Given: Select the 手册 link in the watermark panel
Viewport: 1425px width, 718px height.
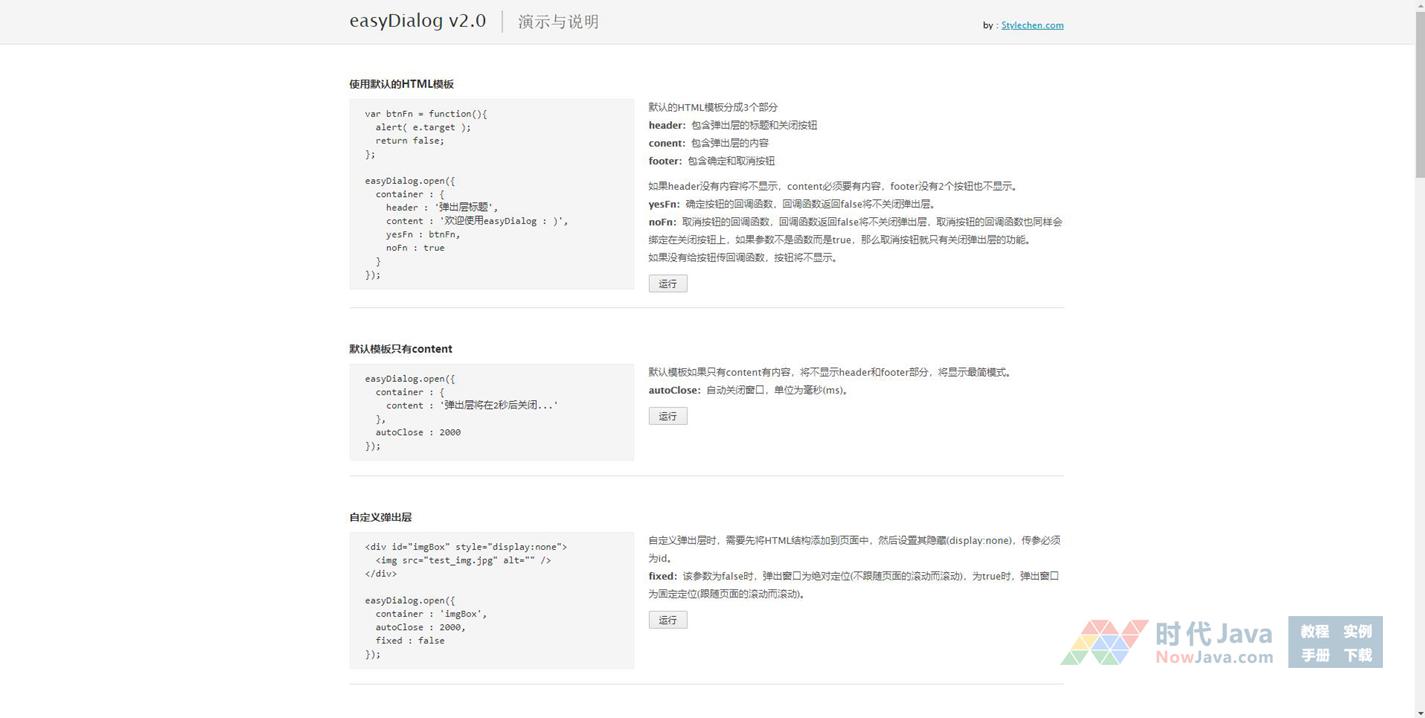Looking at the screenshot, I should click(1314, 655).
